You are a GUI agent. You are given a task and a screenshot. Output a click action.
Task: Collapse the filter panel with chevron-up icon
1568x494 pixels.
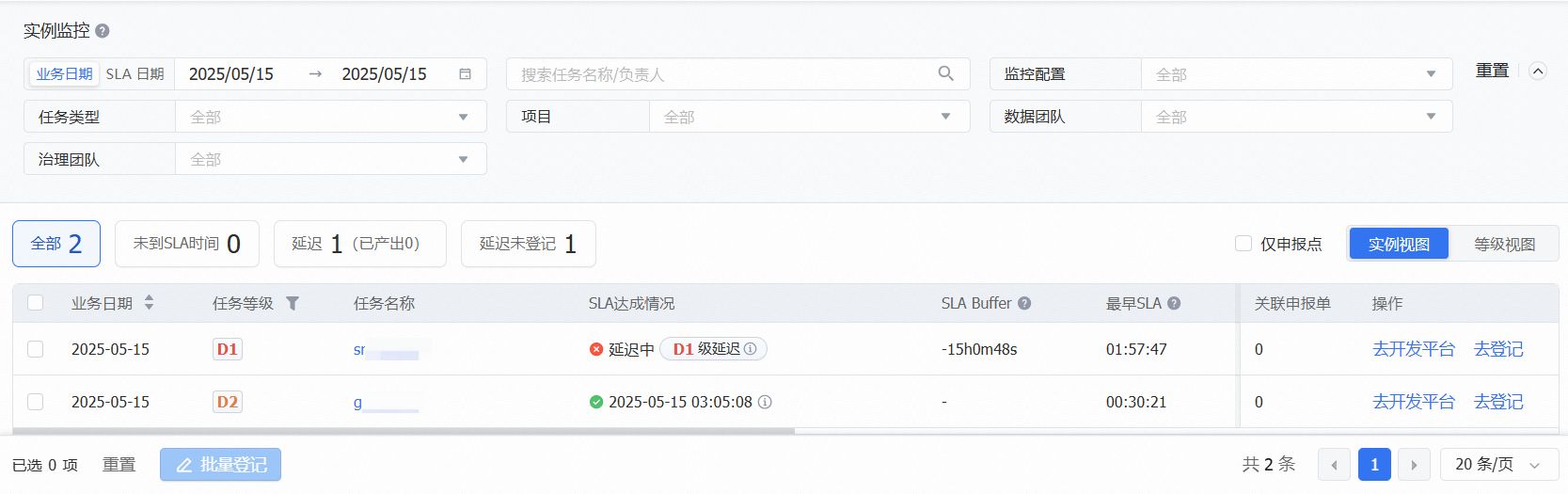(x=1538, y=72)
